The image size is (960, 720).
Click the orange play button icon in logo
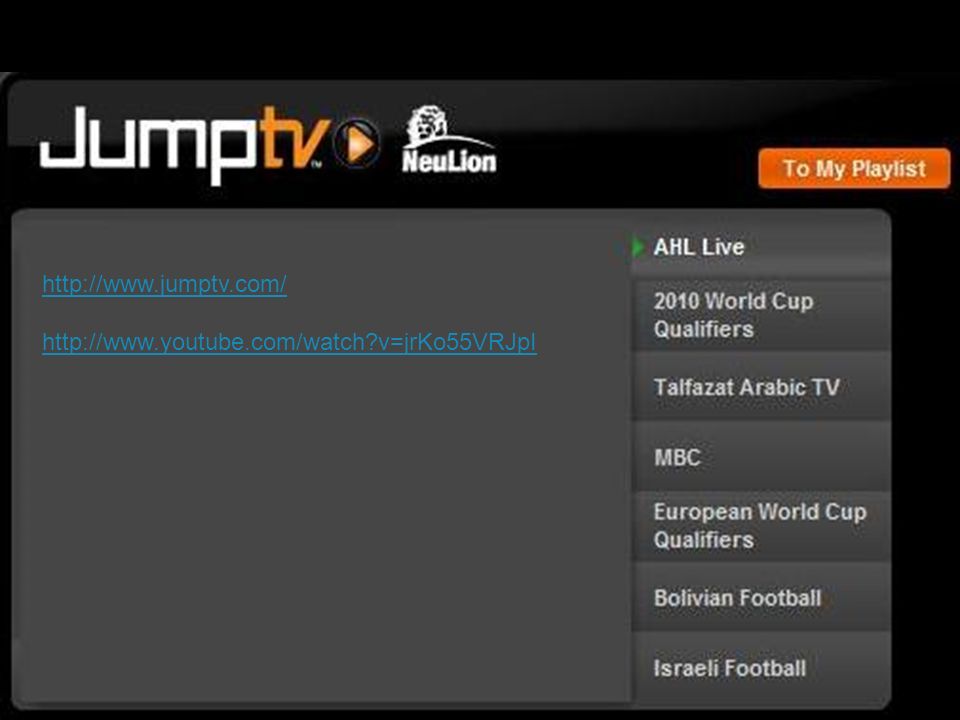coord(357,144)
